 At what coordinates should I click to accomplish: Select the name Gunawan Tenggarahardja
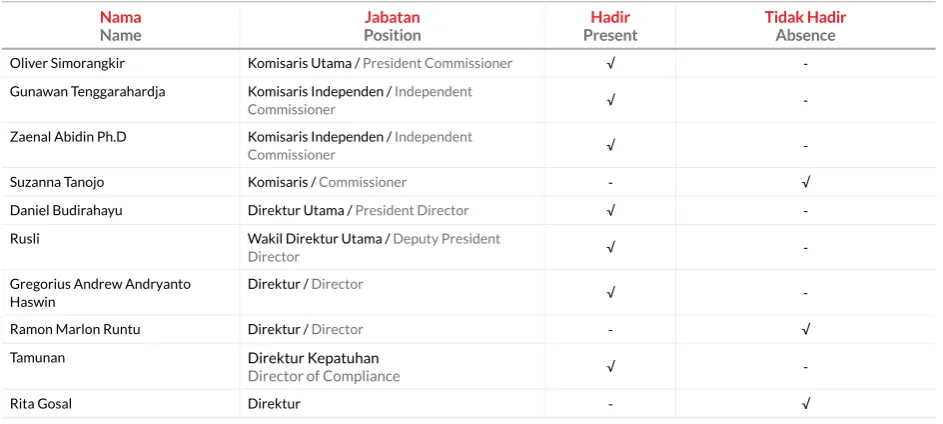click(x=87, y=91)
